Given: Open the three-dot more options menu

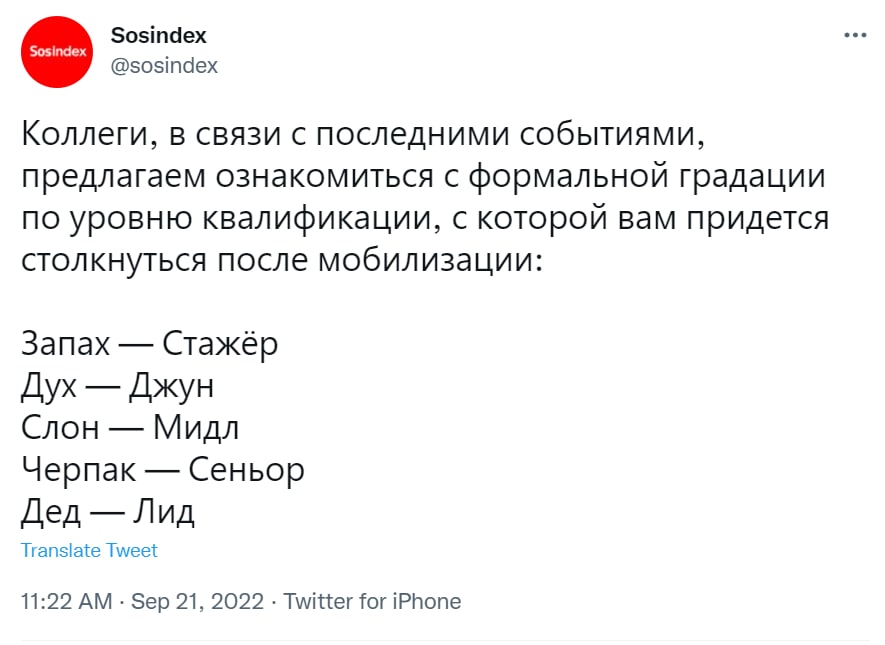Looking at the screenshot, I should (x=855, y=35).
